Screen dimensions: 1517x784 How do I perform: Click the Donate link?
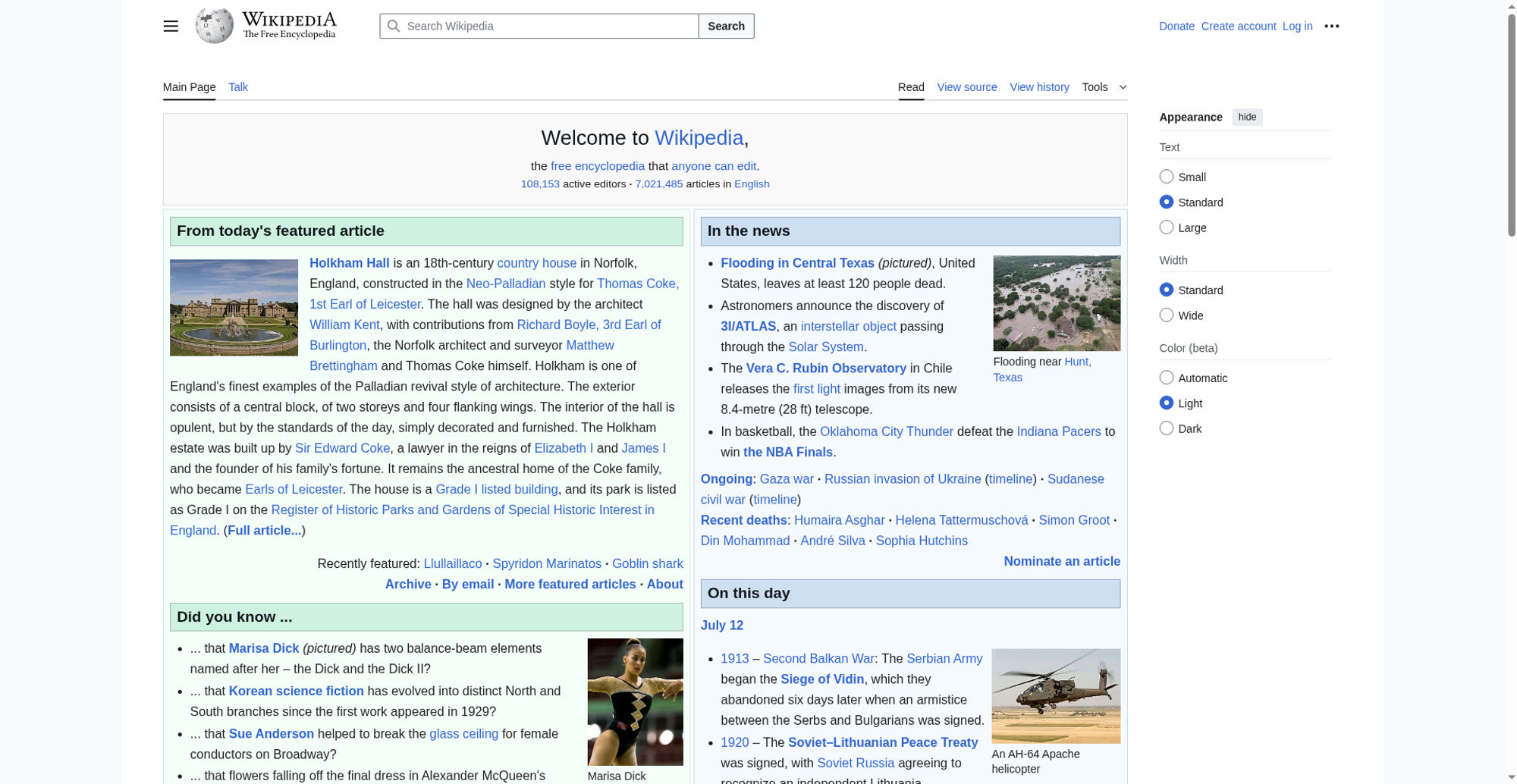pyautogui.click(x=1176, y=26)
